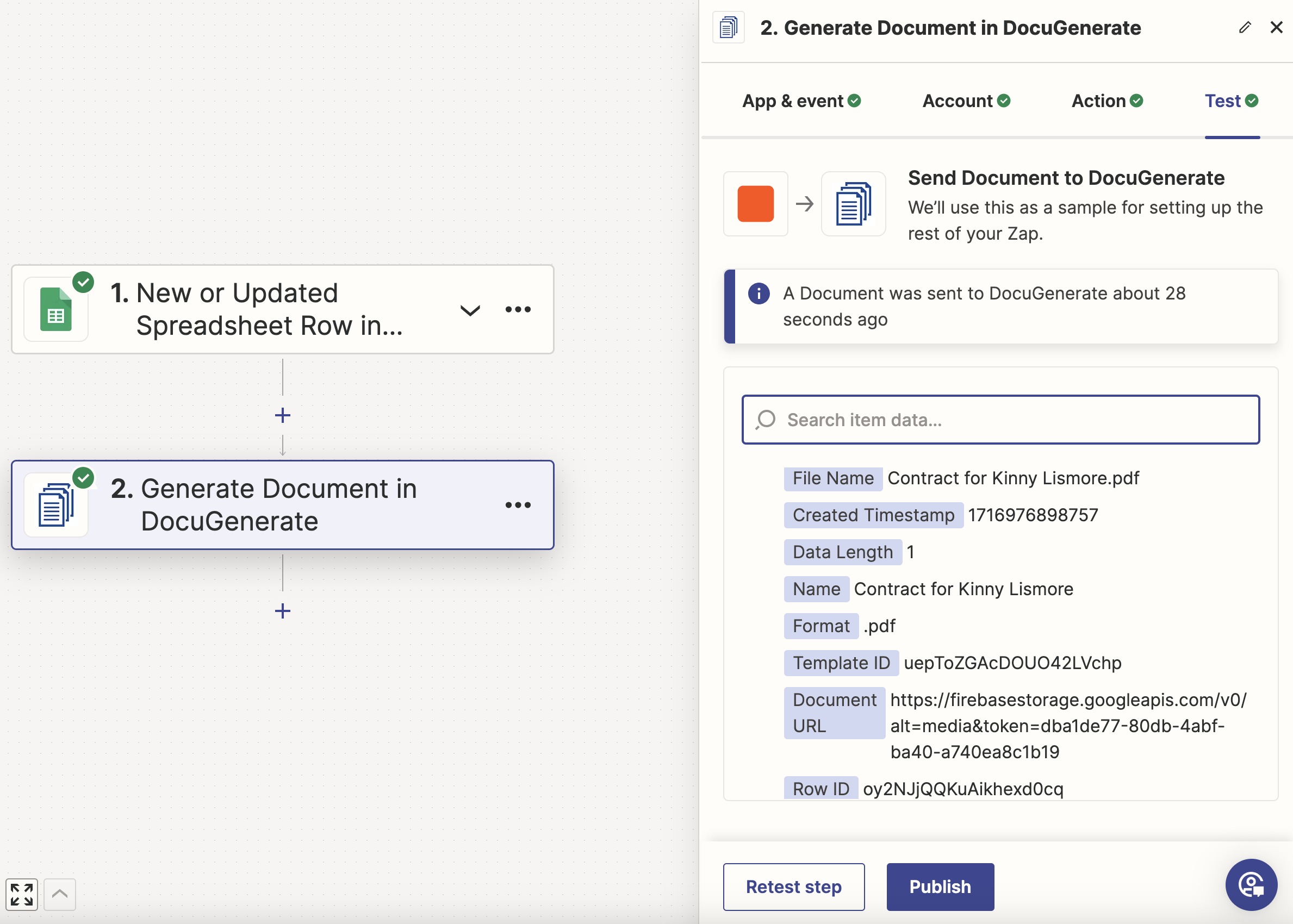Add a step after Generate Document step

[282, 611]
